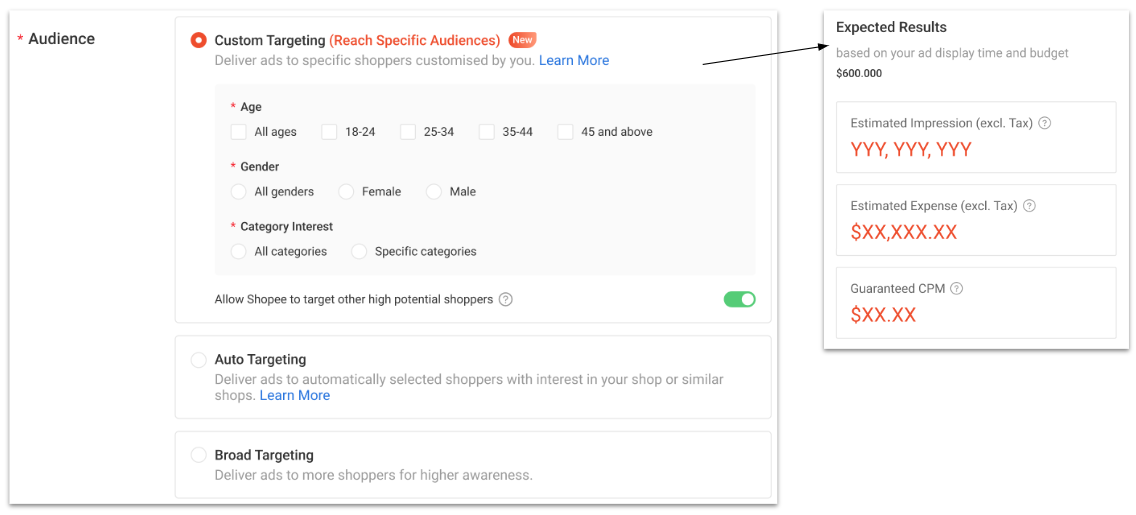Image resolution: width=1136 pixels, height=515 pixels.
Task: Click the New badge on Custom Targeting
Action: pyautogui.click(x=522, y=40)
